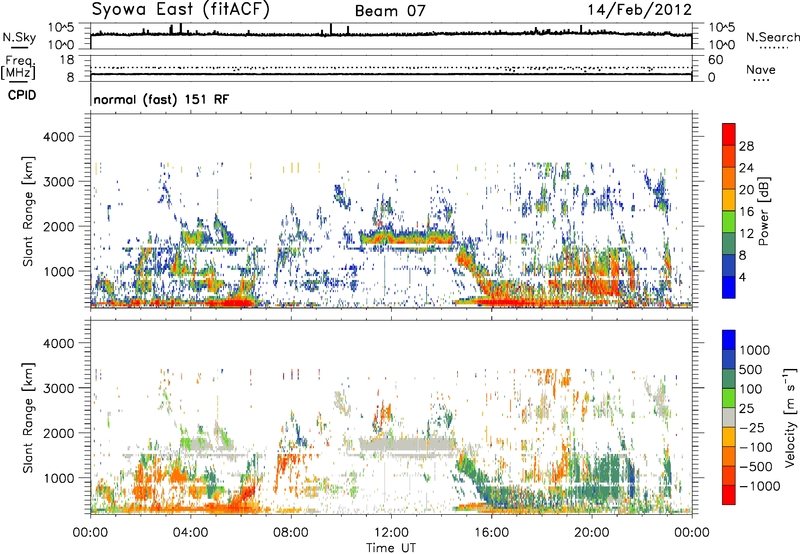Click the "2000" tick on the velocity panel
This screenshot has height=554, width=800.
point(59,433)
